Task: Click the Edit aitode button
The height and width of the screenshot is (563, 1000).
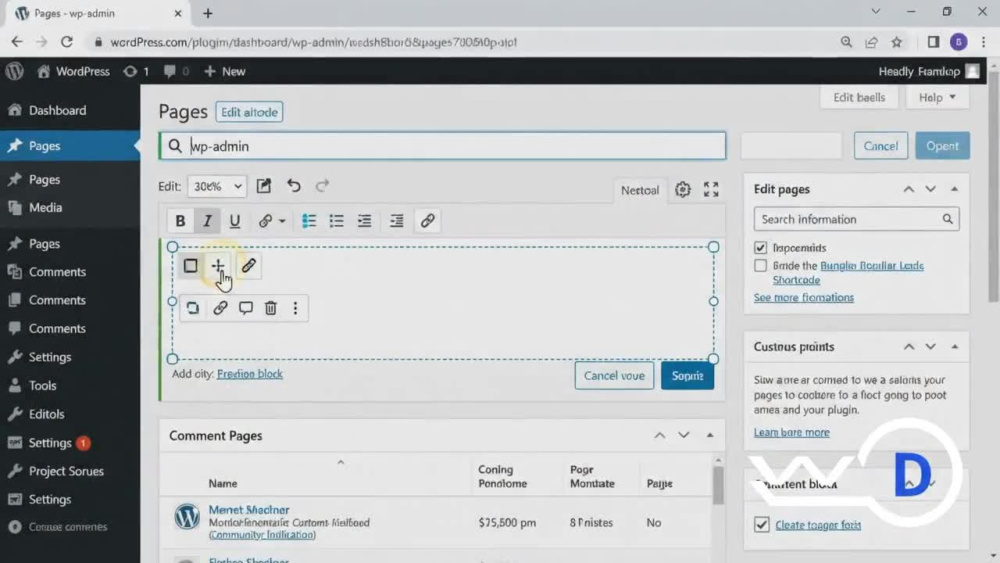Action: 249,112
